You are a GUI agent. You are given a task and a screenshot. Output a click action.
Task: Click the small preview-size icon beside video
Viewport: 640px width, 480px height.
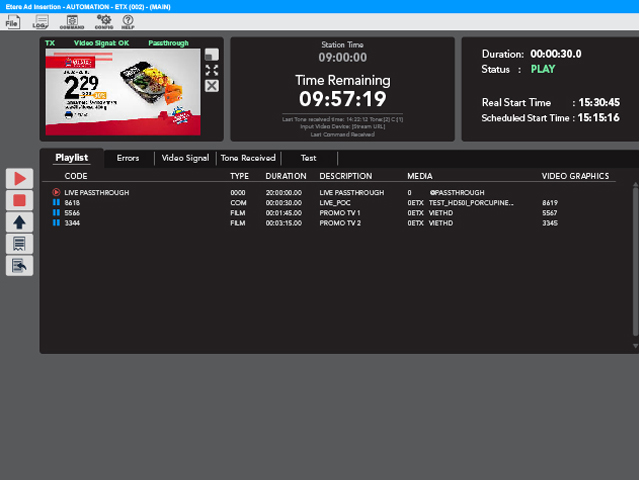(211, 54)
